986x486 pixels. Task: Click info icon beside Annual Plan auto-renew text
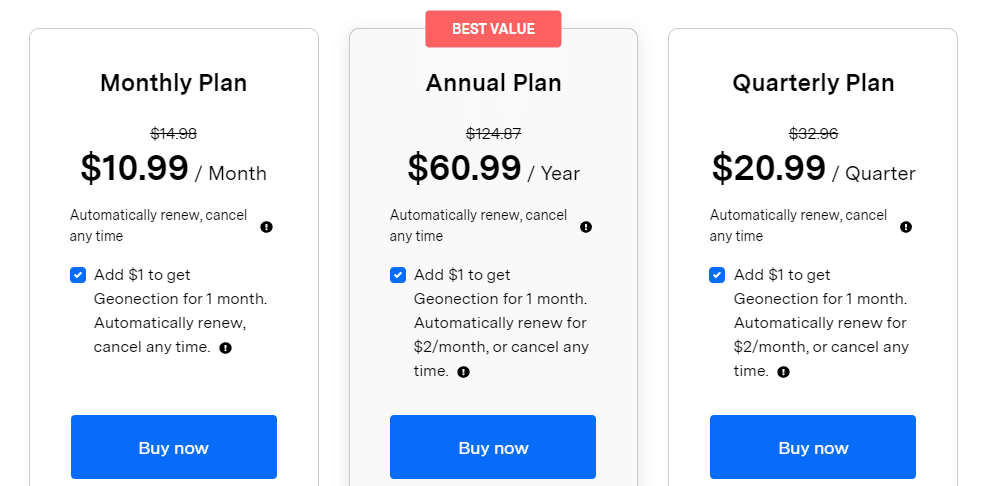[x=586, y=227]
